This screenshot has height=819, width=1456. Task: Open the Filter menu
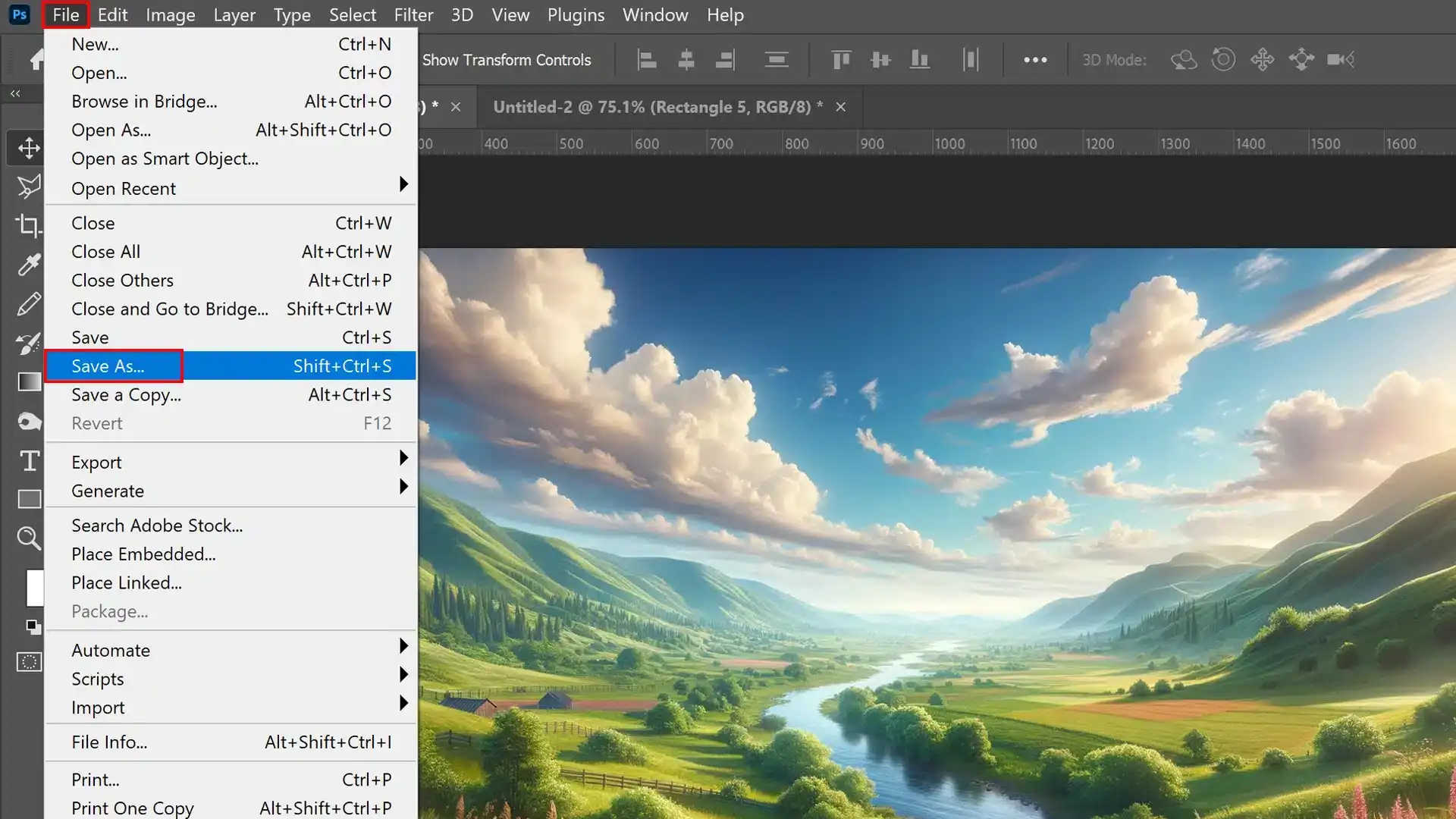coord(413,15)
